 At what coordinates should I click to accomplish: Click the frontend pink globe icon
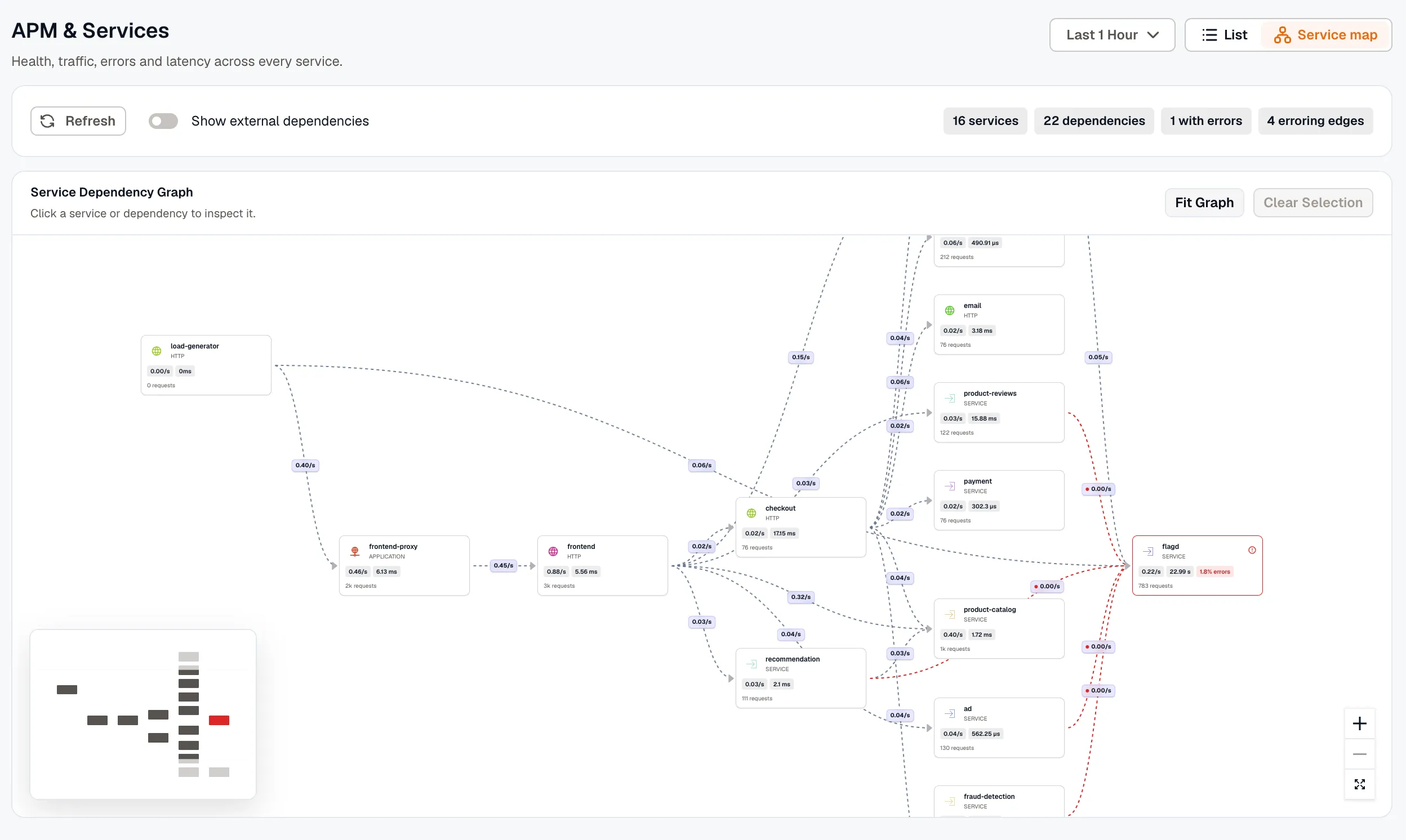(x=553, y=551)
